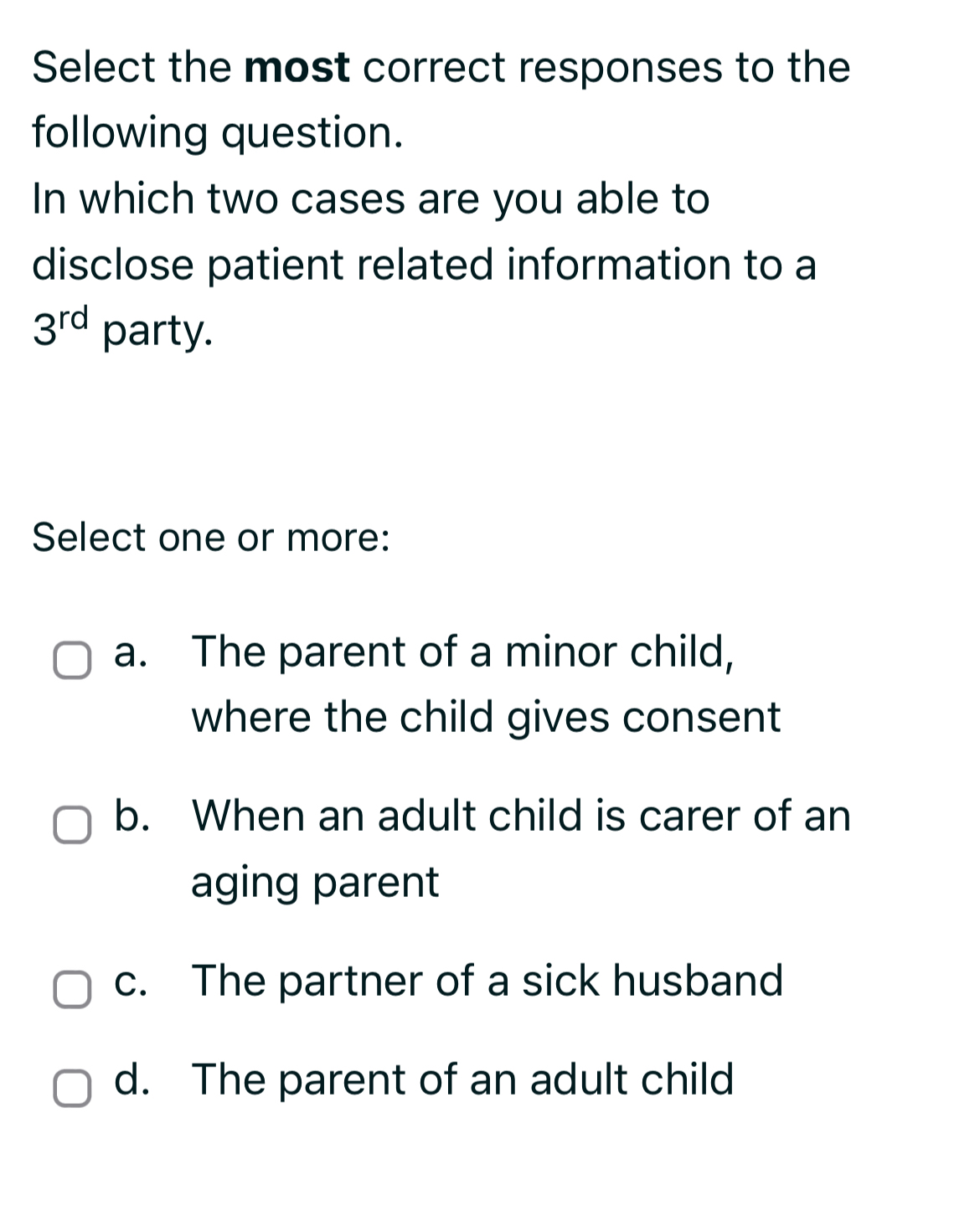The image size is (980, 1211).
Task: Click the letter 'c.' option marker
Action: [x=131, y=980]
